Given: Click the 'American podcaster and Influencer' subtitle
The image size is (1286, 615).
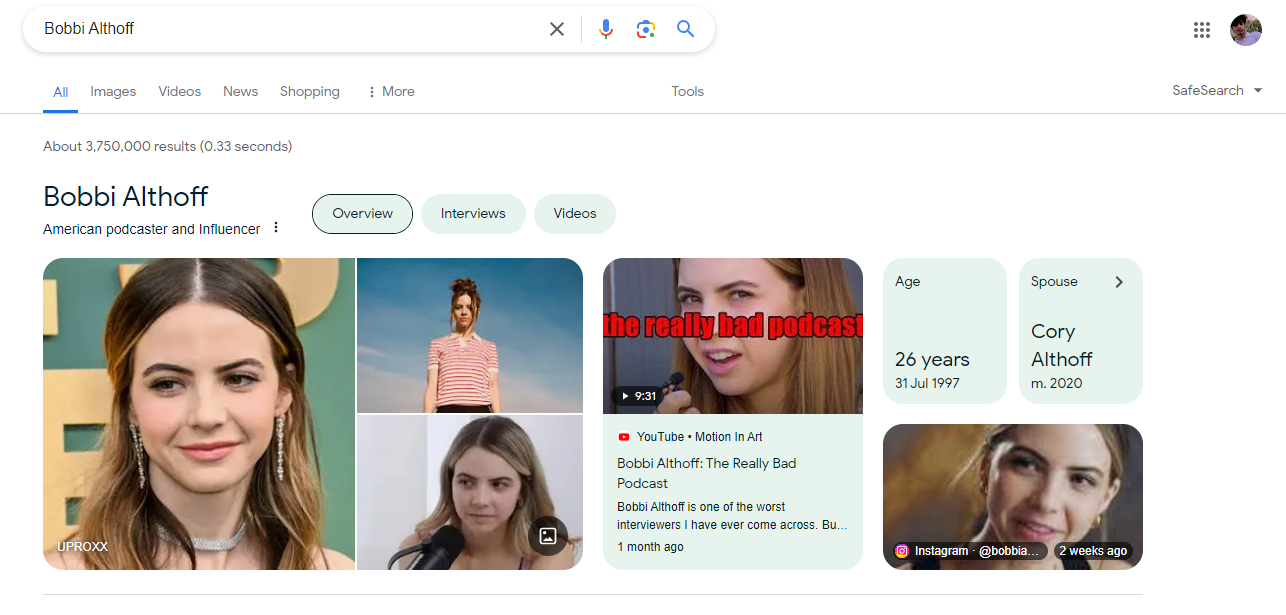Looking at the screenshot, I should 152,229.
